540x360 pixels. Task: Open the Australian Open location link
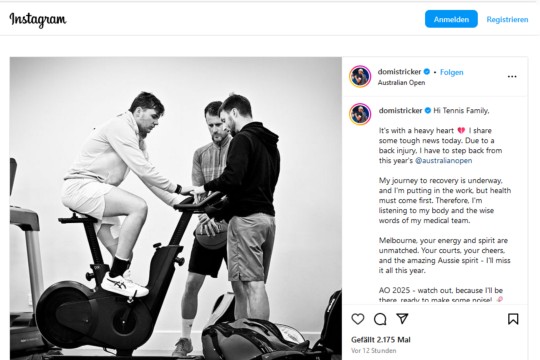pos(401,83)
